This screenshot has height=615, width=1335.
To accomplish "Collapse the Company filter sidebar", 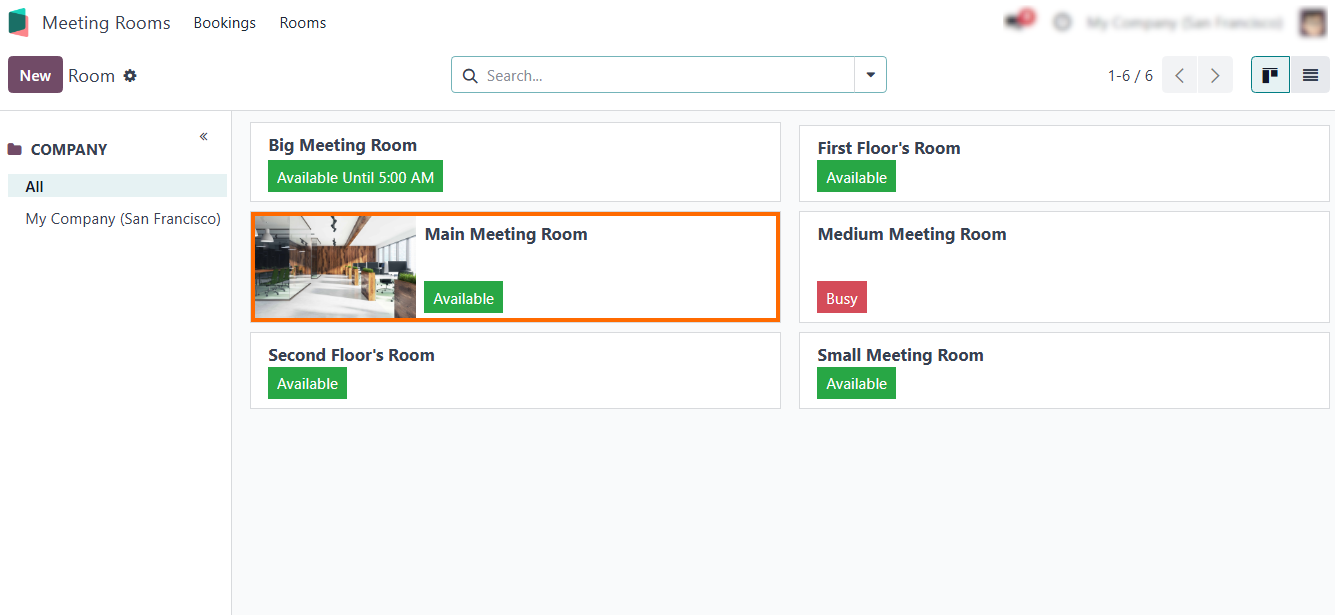I will 203,136.
